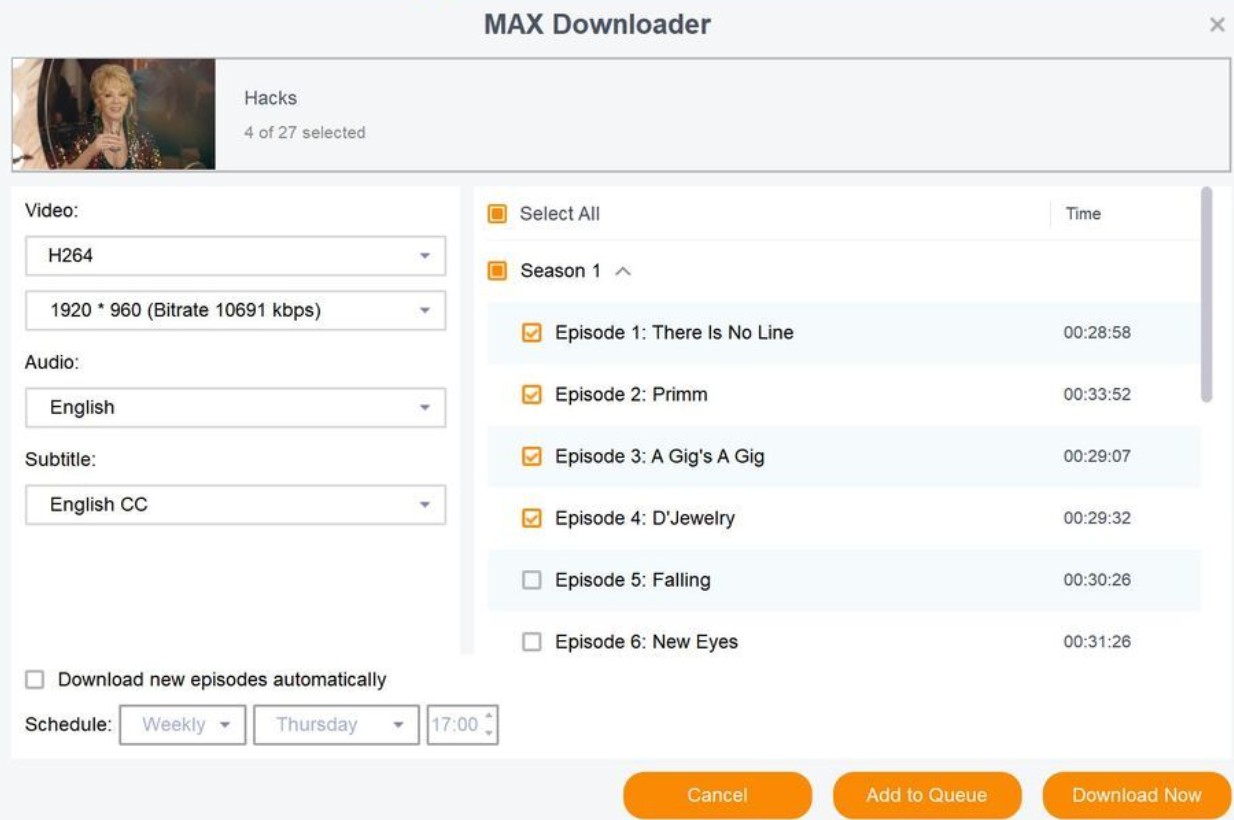The width and height of the screenshot is (1234, 820).
Task: Click the '4 of 27 selected' text
Action: coord(305,132)
